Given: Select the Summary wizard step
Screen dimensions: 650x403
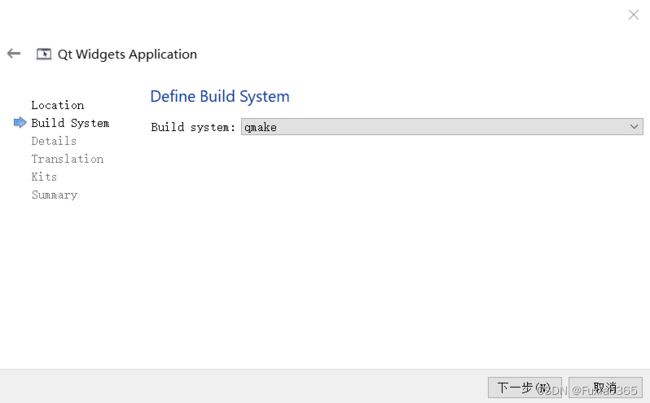Looking at the screenshot, I should click(x=54, y=195).
